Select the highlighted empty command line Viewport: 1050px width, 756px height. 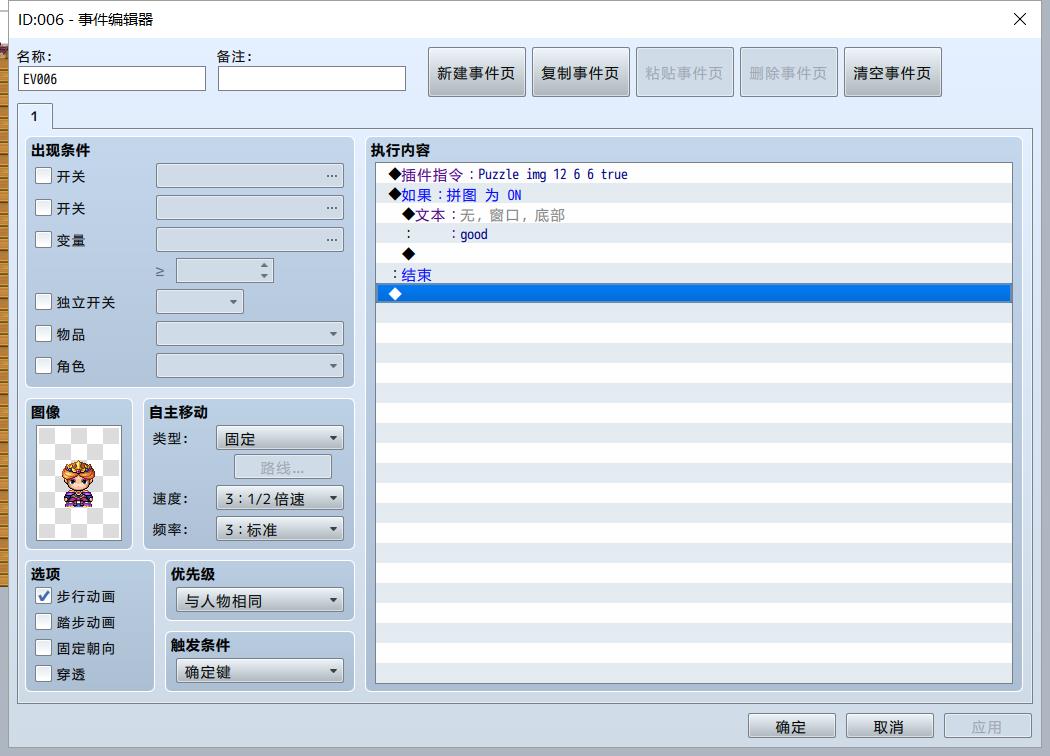[x=694, y=293]
